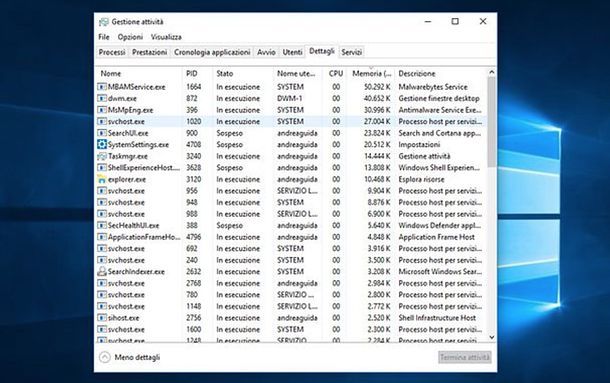
Task: Click the '23.824 K' memory value
Action: tap(377, 133)
